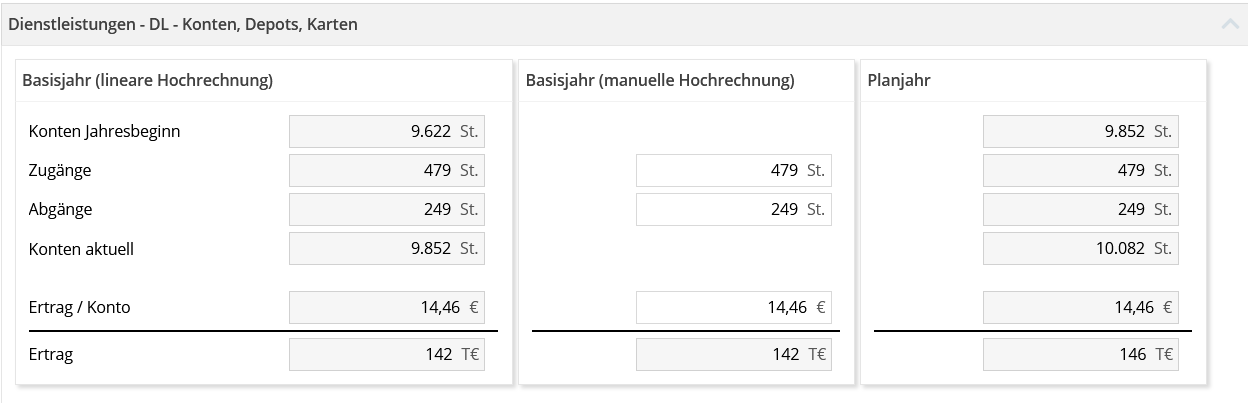Click Basisjahr (manuelle Hochrechnung) panel title

click(x=660, y=81)
